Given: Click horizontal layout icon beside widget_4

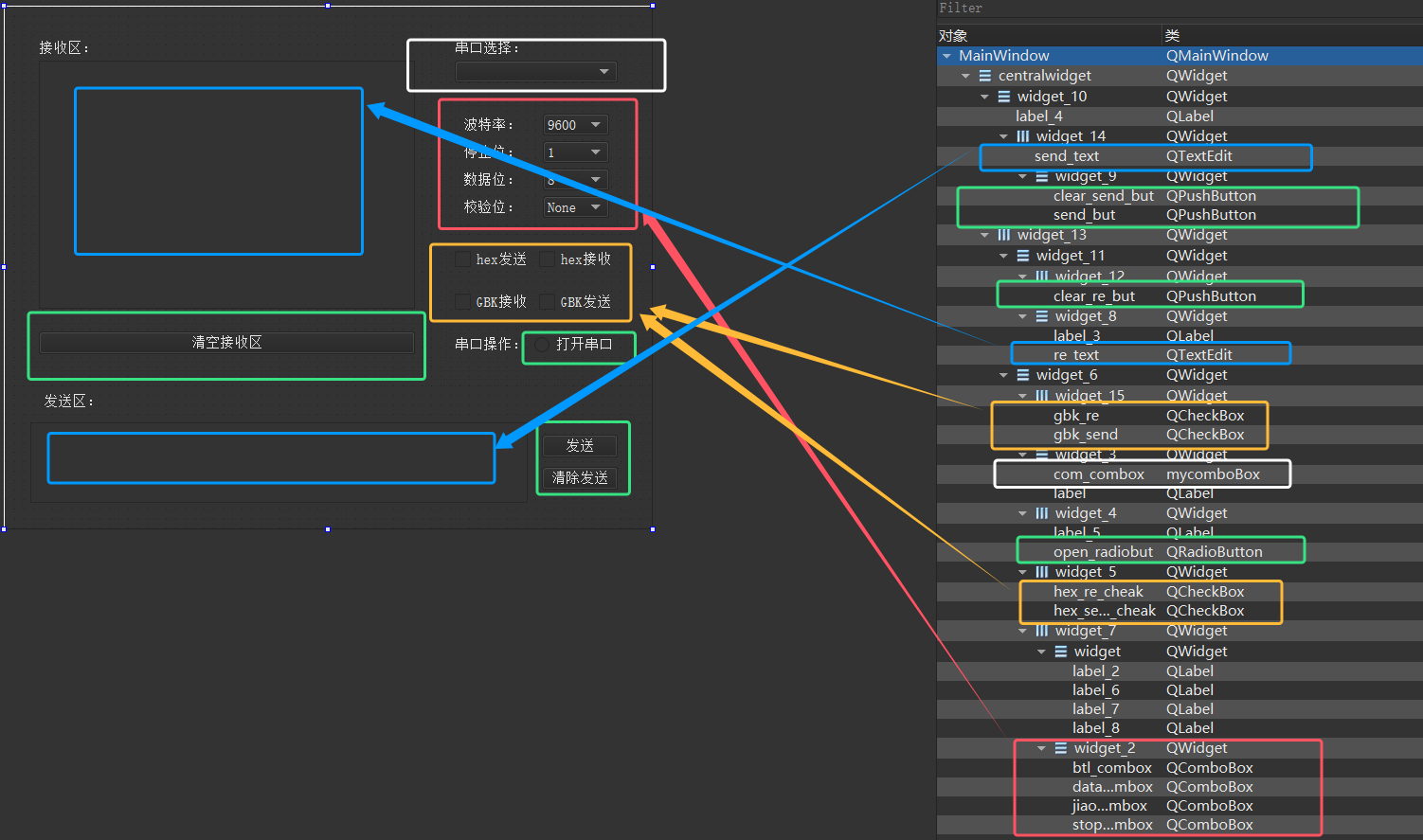Looking at the screenshot, I should (1042, 513).
